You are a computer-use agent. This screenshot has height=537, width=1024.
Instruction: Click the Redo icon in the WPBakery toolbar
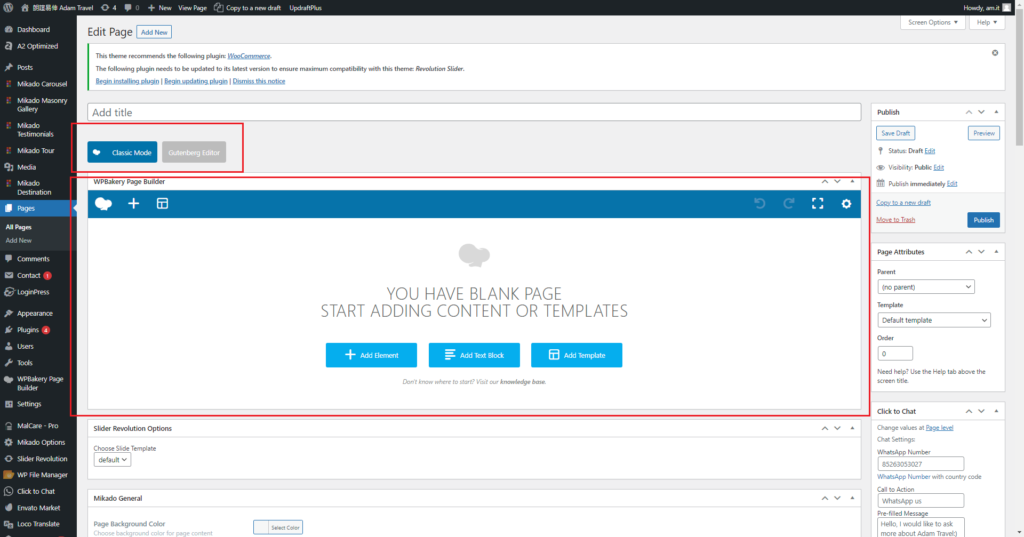pyautogui.click(x=789, y=204)
